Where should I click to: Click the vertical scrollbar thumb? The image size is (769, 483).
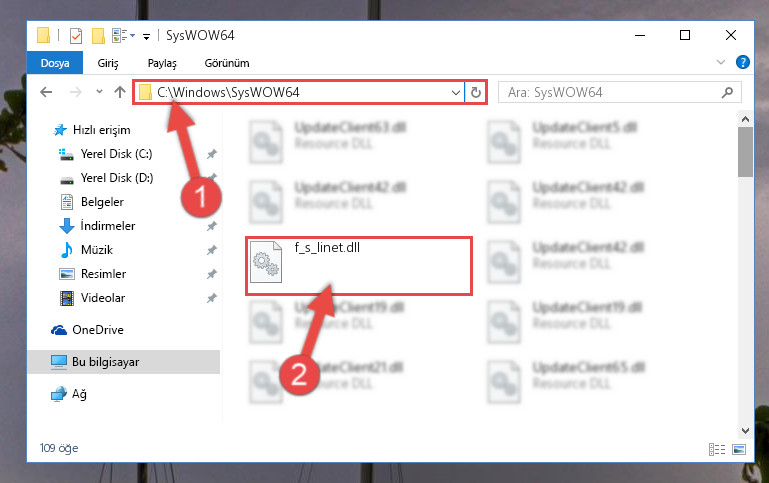(745, 152)
